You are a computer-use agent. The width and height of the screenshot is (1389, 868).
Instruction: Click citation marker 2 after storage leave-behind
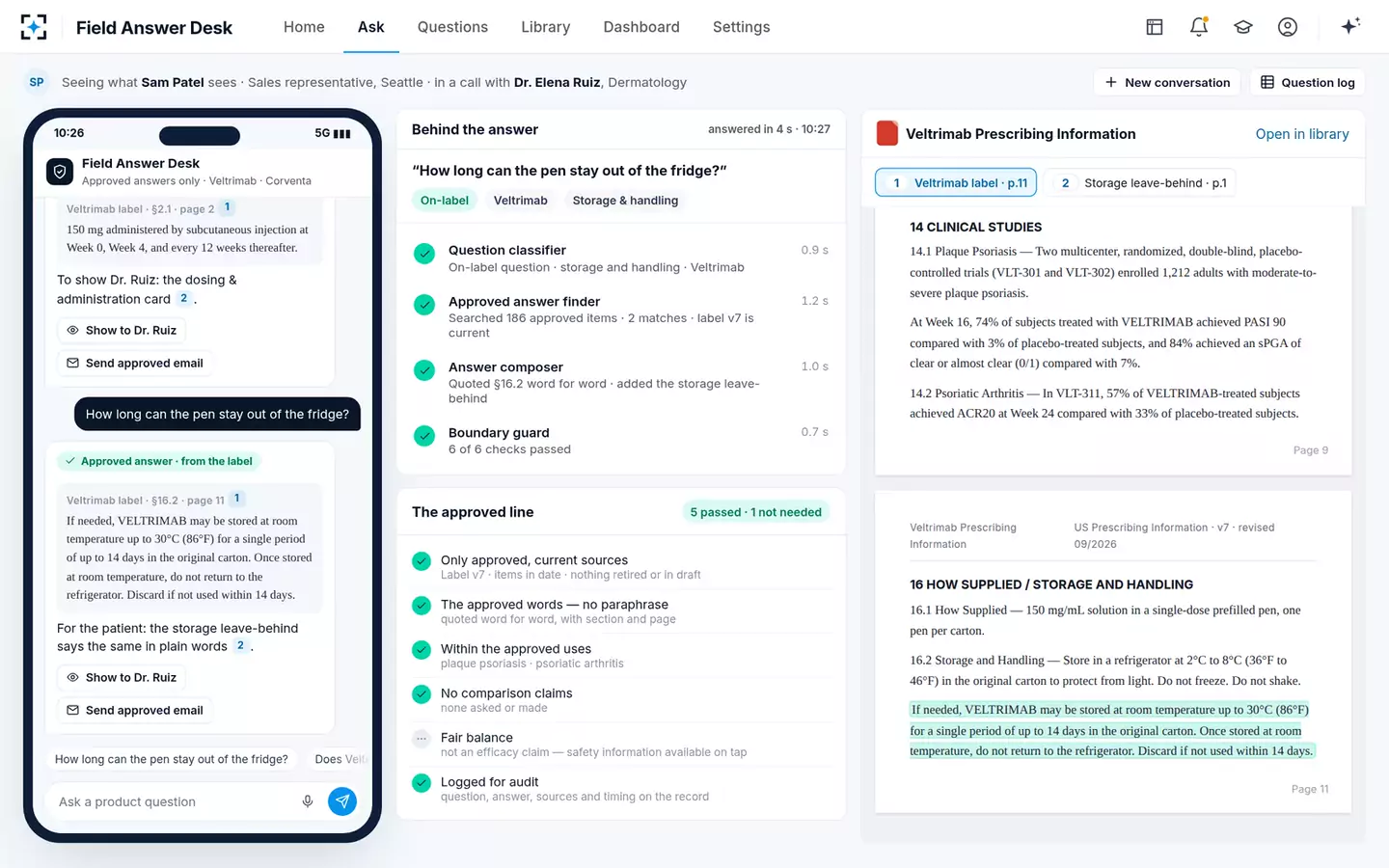pyautogui.click(x=240, y=645)
